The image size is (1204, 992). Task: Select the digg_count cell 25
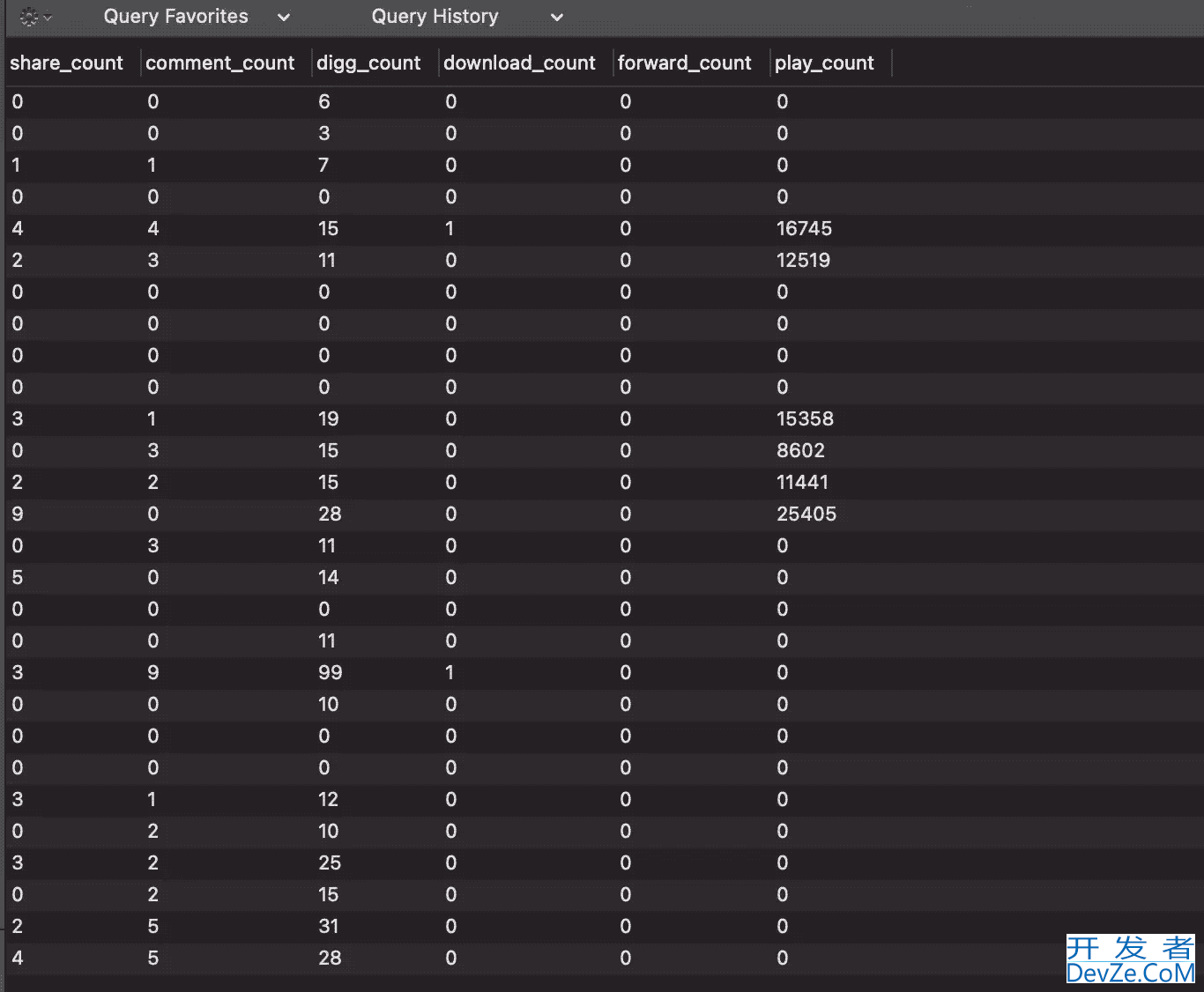pyautogui.click(x=330, y=863)
